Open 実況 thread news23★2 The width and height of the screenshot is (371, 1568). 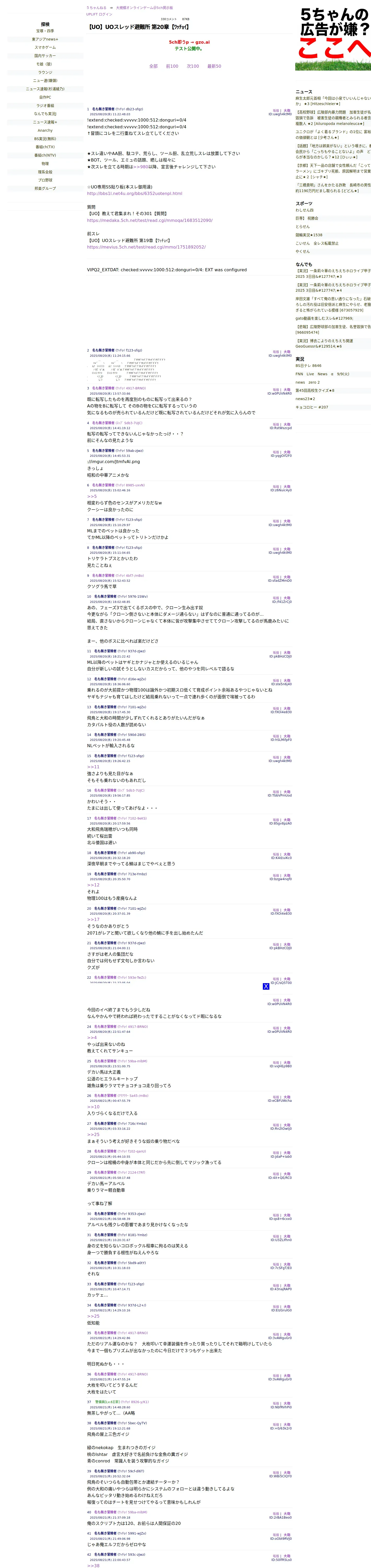(x=305, y=399)
